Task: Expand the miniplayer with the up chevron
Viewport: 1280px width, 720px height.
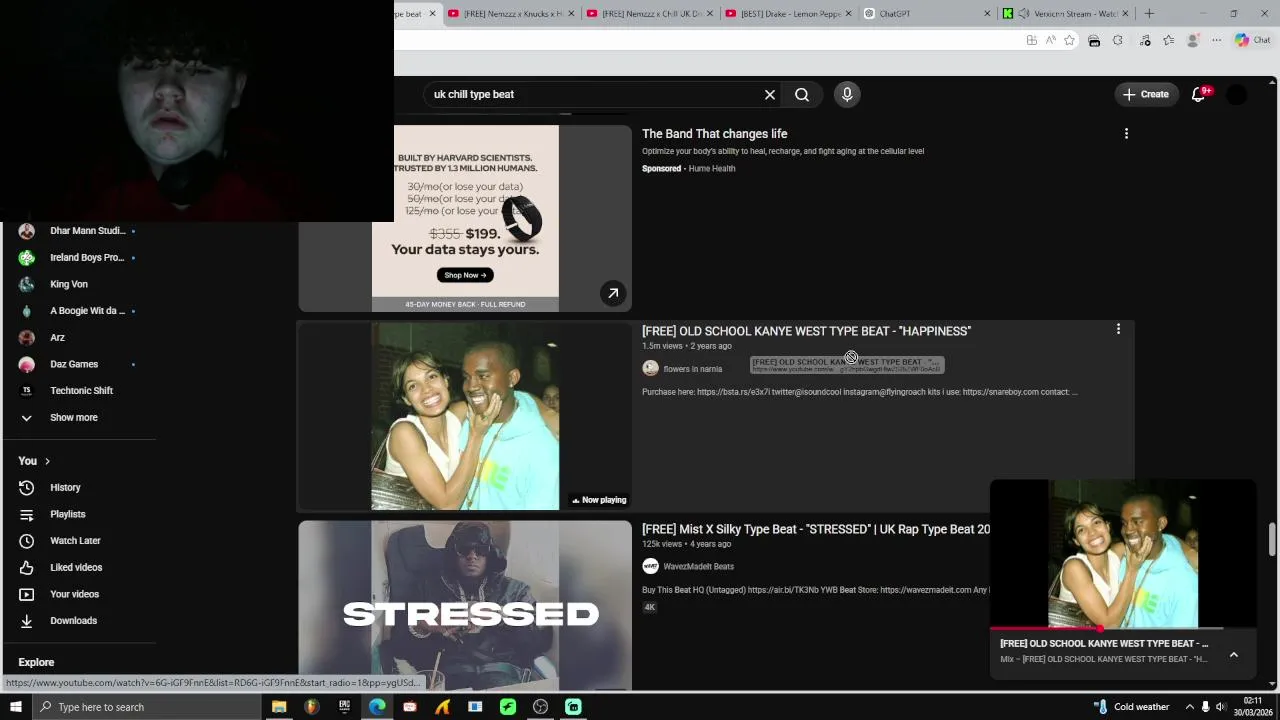Action: [1233, 654]
